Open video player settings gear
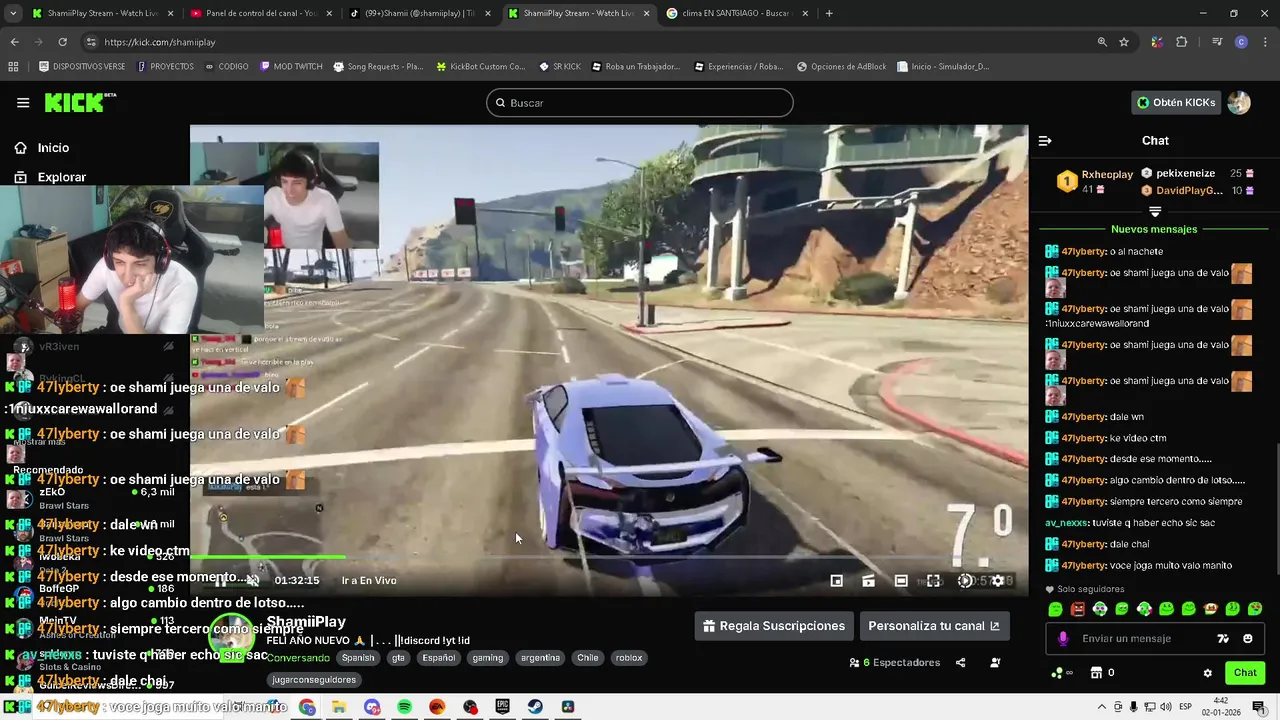The height and width of the screenshot is (720, 1280). 997,580
